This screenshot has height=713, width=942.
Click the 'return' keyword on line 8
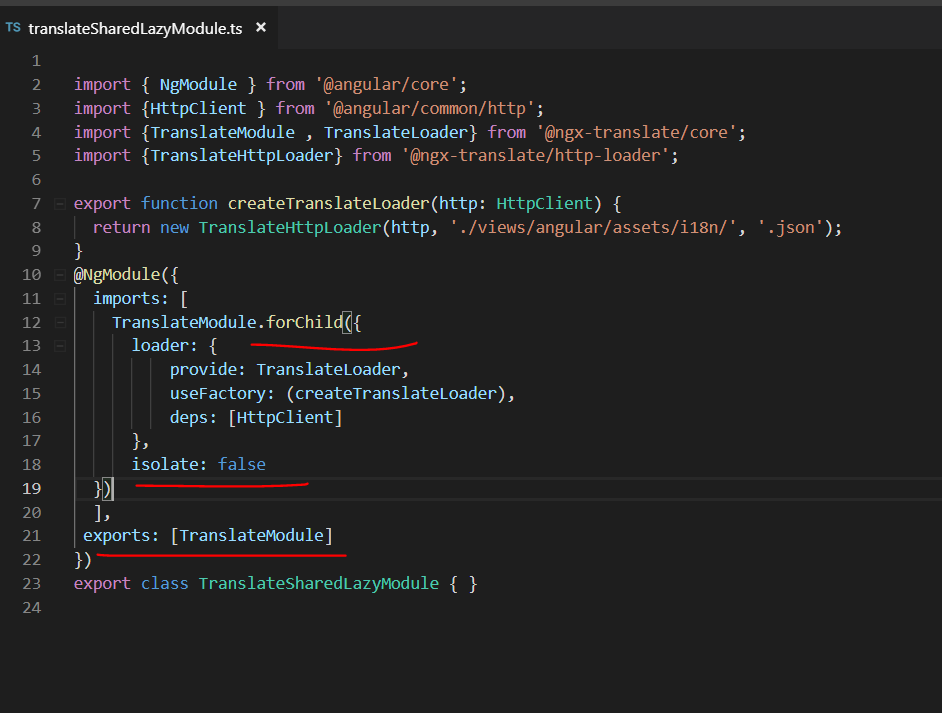point(121,228)
